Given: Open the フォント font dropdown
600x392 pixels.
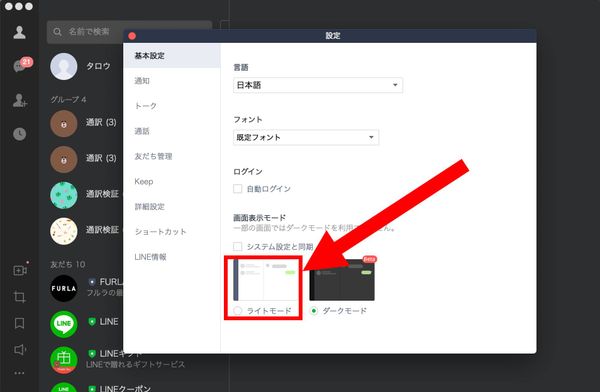Looking at the screenshot, I should tap(306, 137).
